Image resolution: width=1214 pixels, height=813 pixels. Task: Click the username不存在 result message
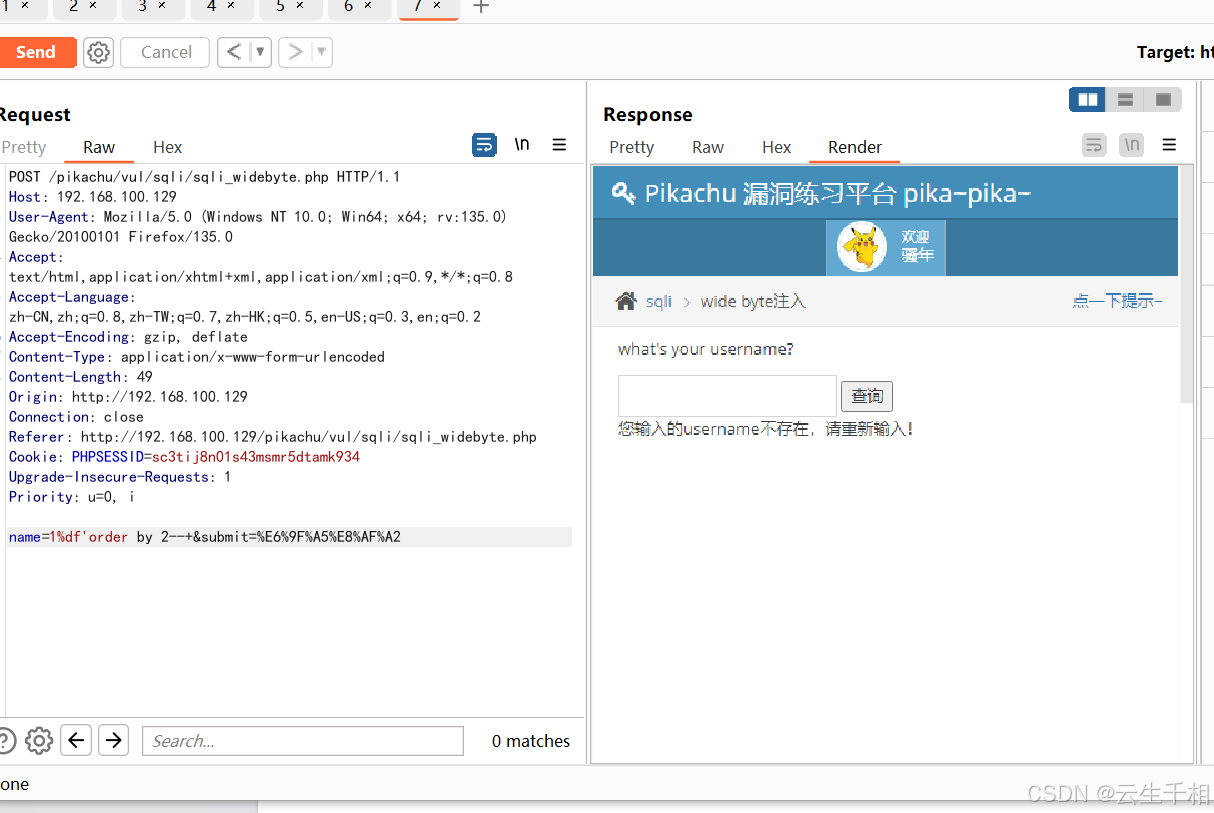765,429
